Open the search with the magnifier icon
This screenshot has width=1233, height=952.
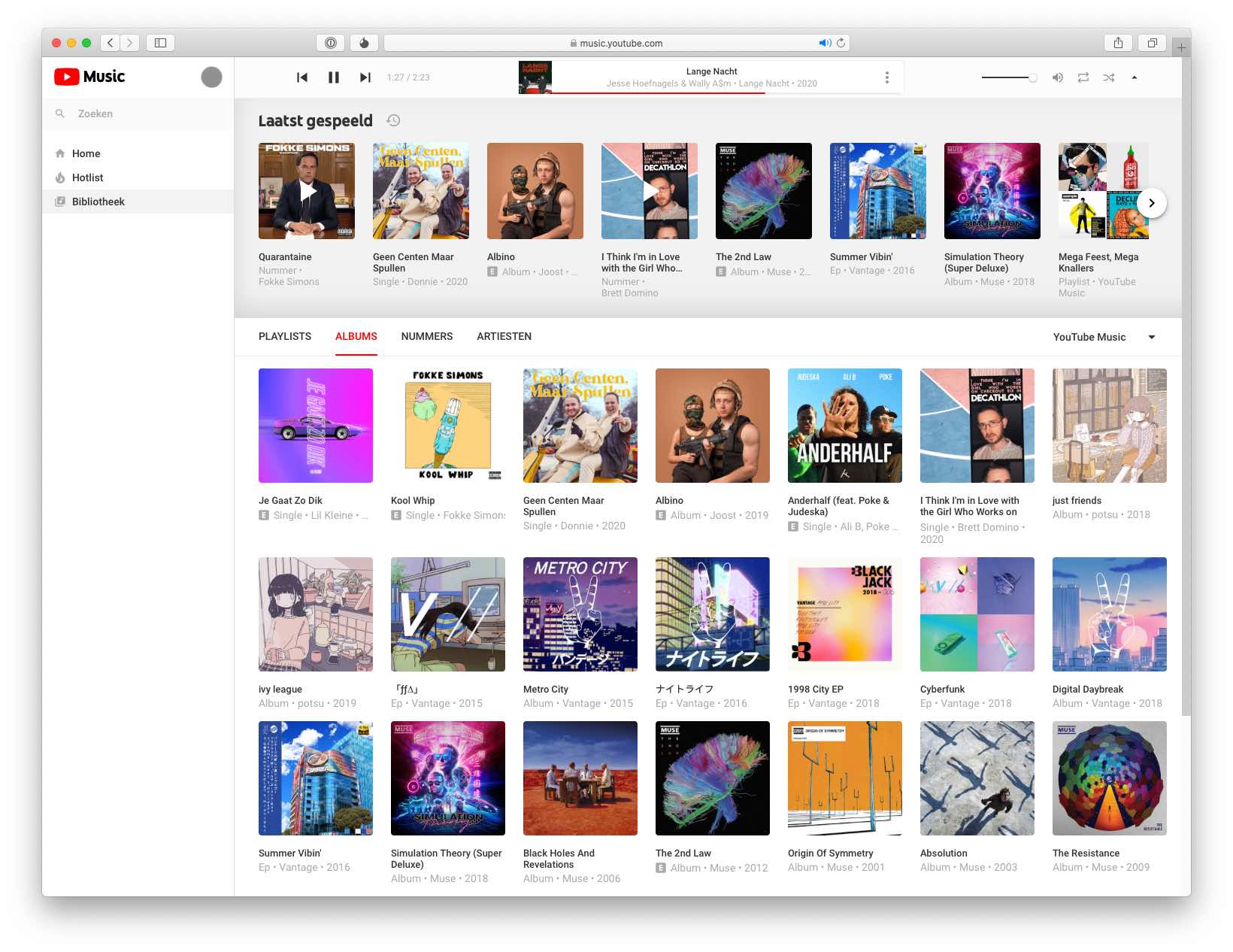pos(59,114)
